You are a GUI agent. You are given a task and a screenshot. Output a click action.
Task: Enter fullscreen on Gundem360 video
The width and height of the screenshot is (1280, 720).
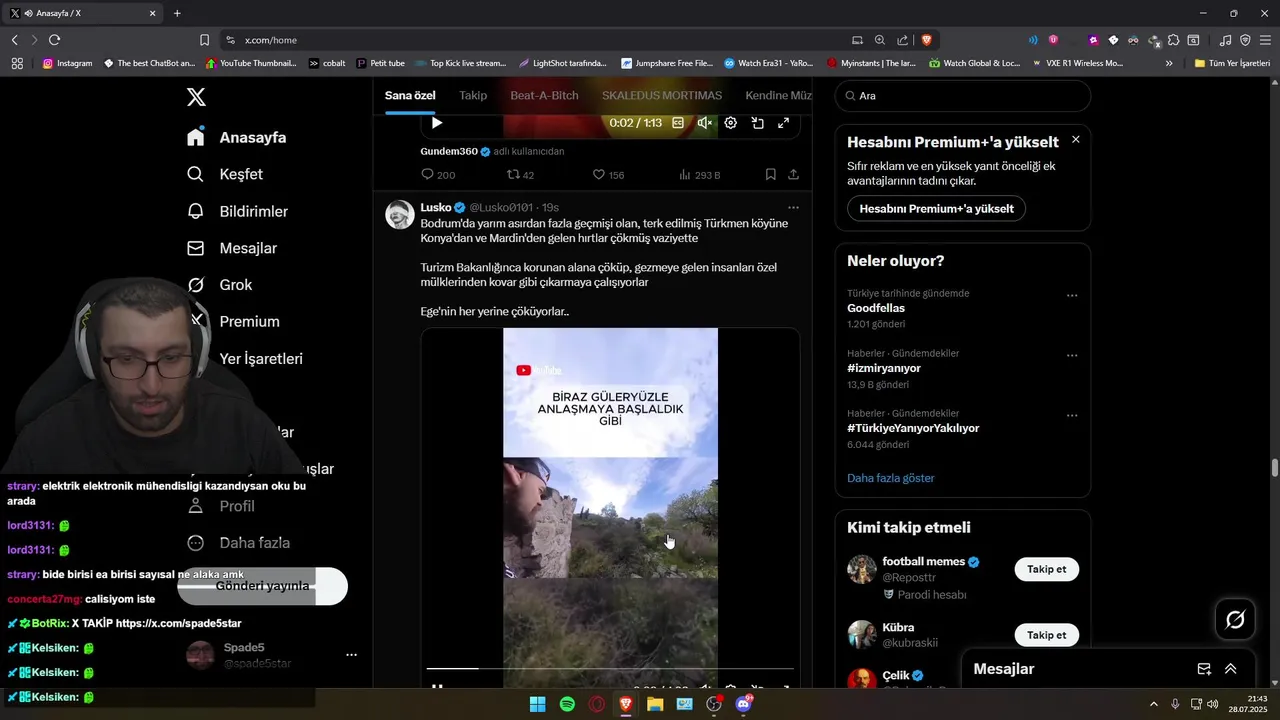tap(784, 123)
